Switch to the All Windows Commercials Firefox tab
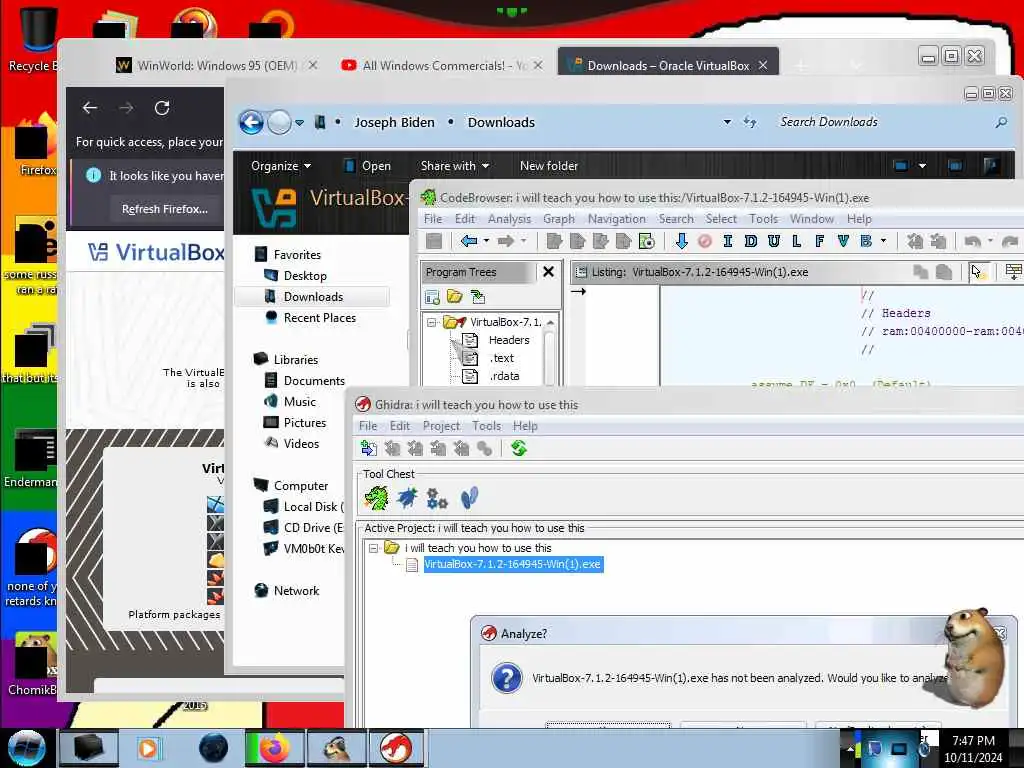The height and width of the screenshot is (768, 1024). tap(441, 65)
